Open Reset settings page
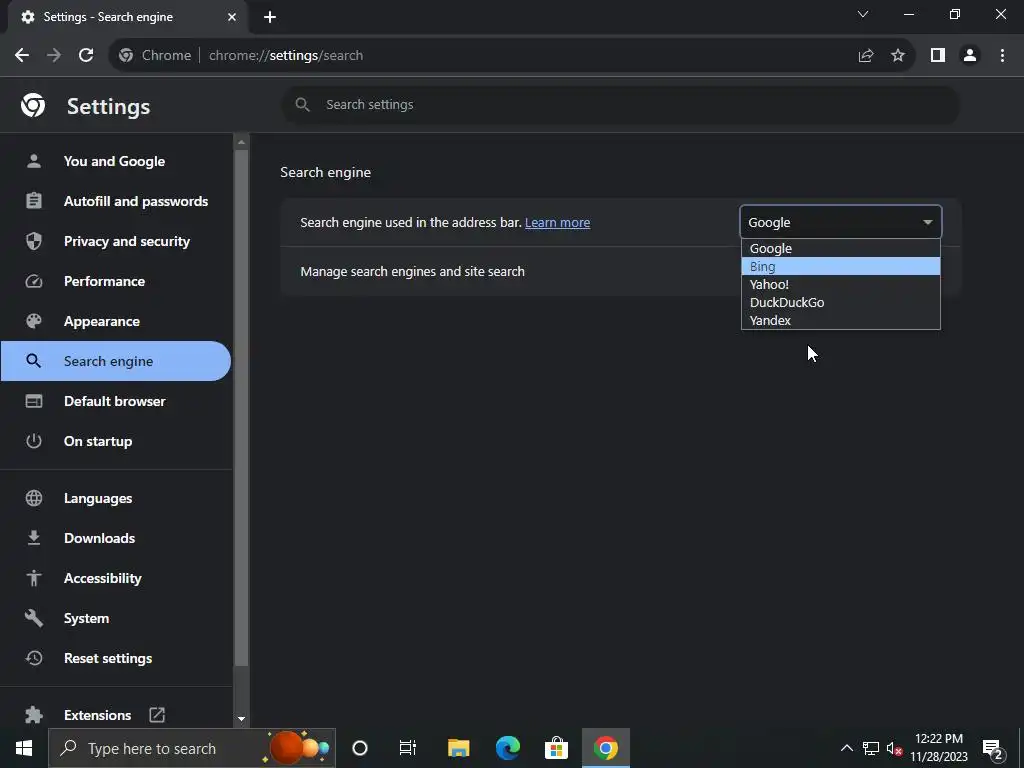1024x768 pixels. coord(116,658)
